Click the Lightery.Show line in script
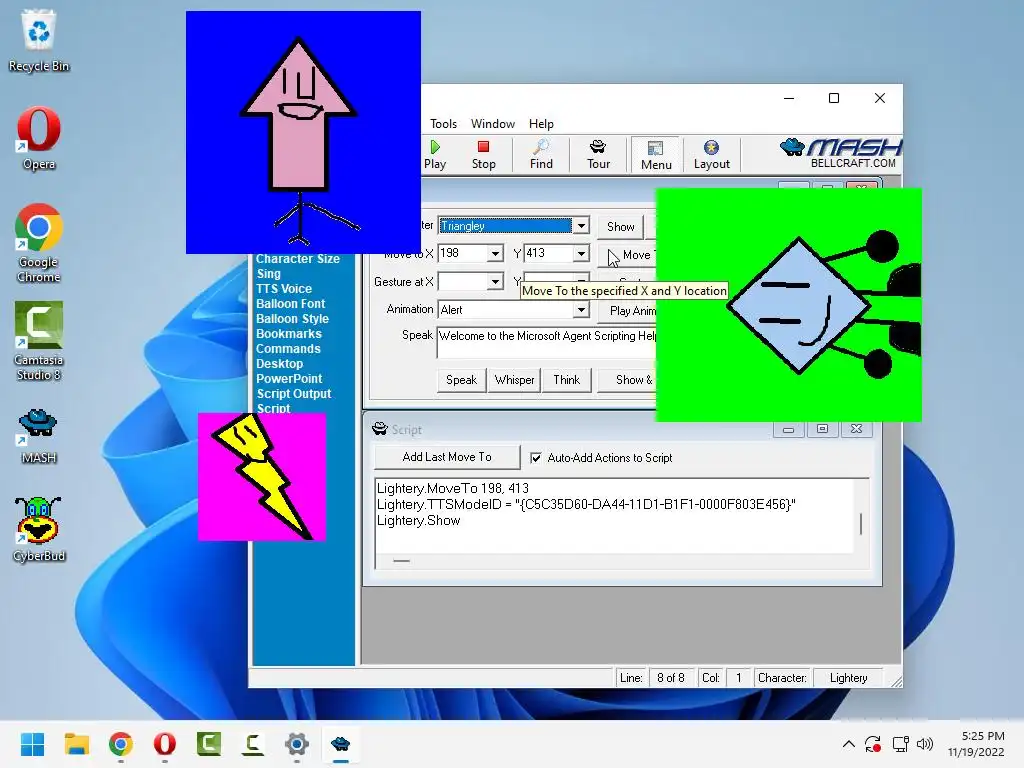This screenshot has height=768, width=1024. coord(419,520)
